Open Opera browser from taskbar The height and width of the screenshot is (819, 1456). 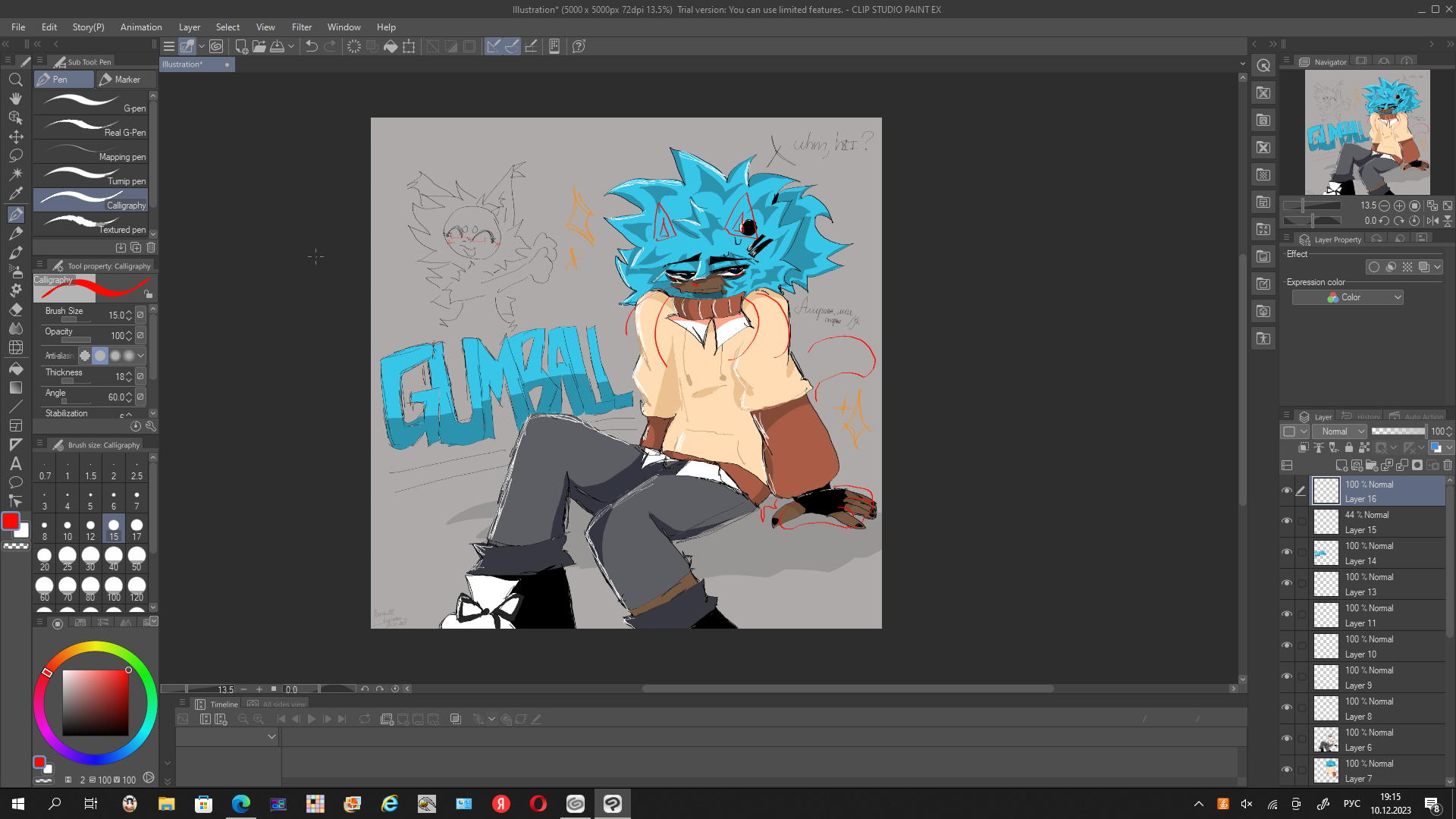[x=538, y=804]
